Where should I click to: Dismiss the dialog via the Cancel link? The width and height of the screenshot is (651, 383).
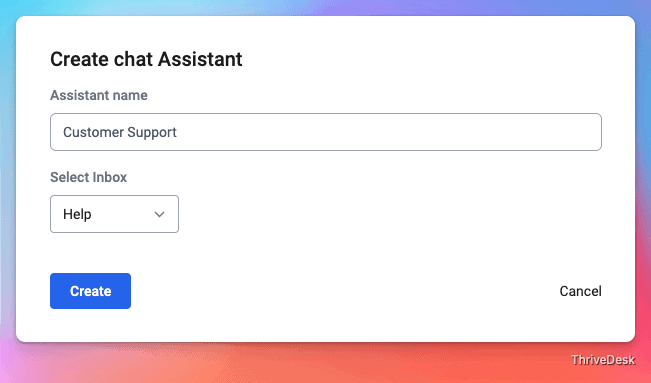580,291
